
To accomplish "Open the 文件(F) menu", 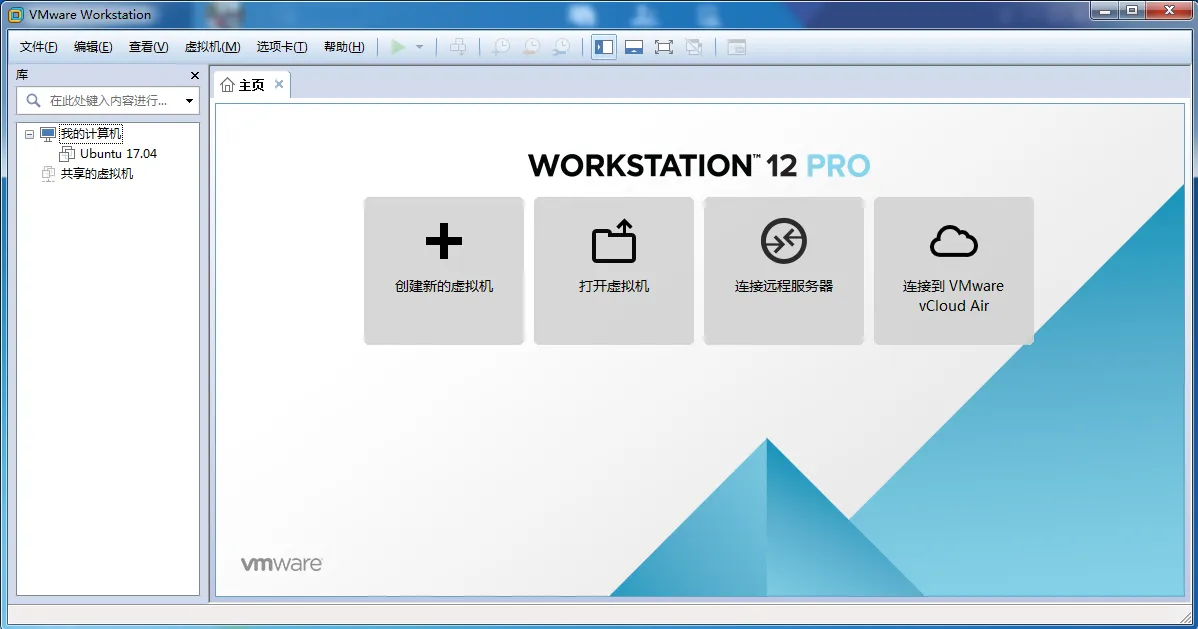I will coord(38,47).
